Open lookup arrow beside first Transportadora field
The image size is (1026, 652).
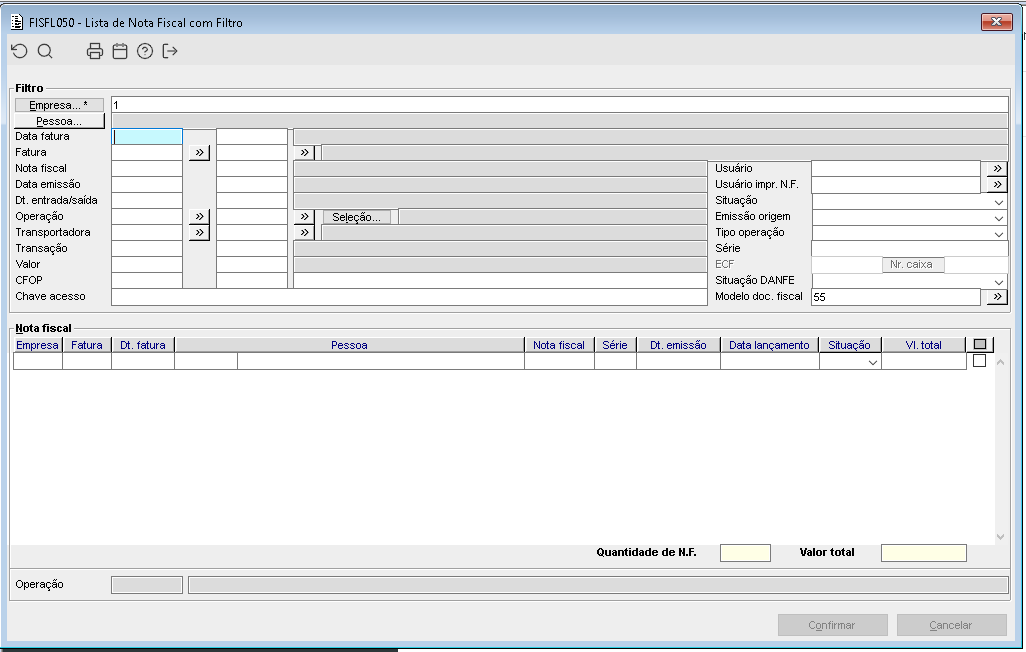[199, 232]
